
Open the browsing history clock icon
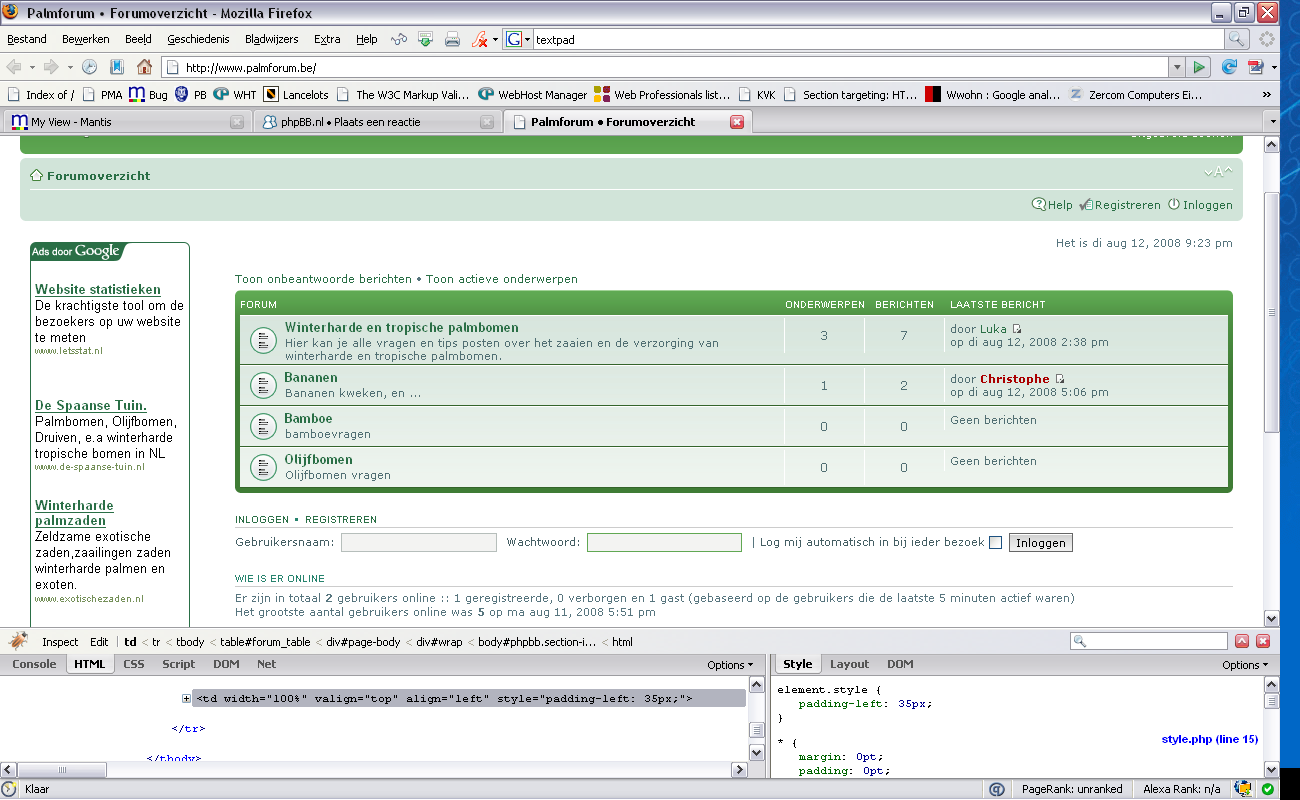point(89,67)
